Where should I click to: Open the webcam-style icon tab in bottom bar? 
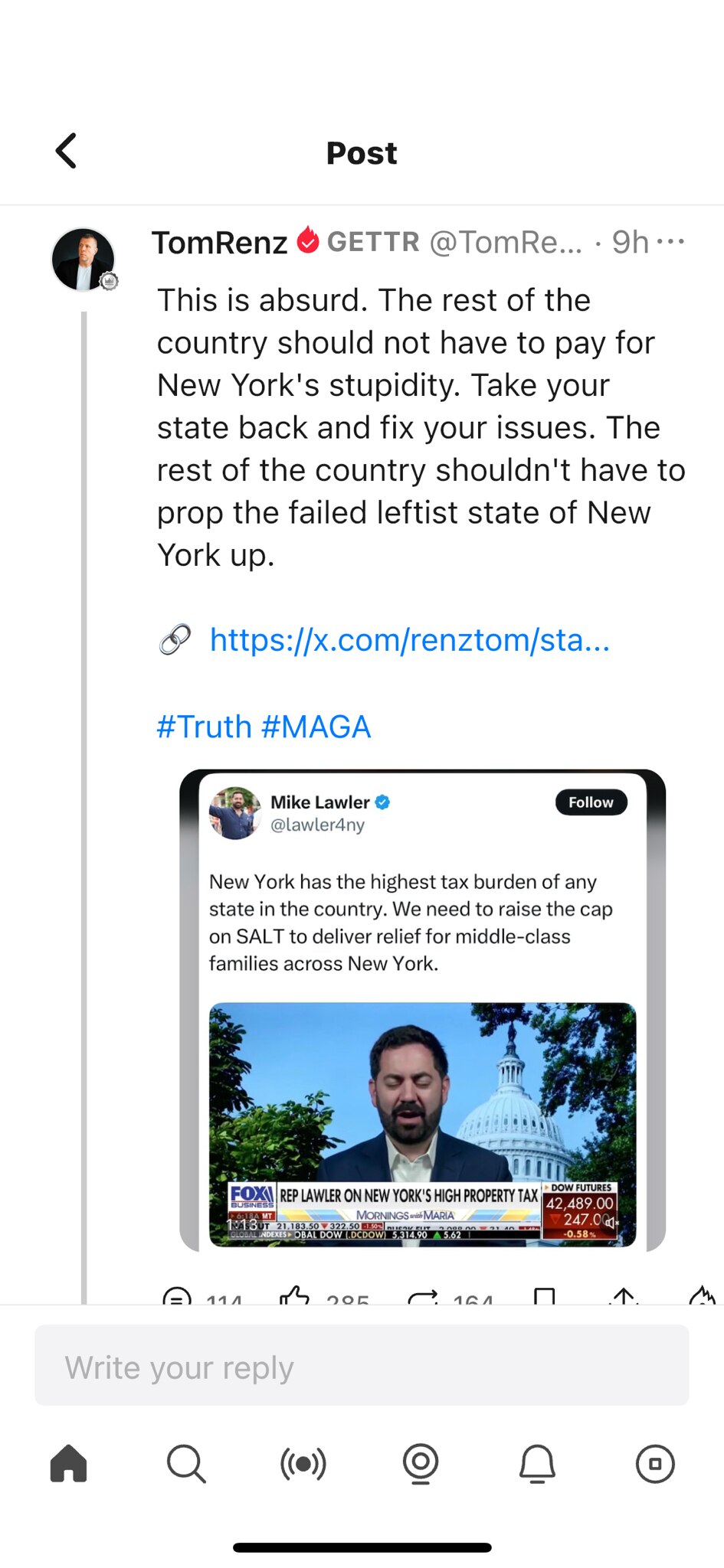(x=421, y=1464)
